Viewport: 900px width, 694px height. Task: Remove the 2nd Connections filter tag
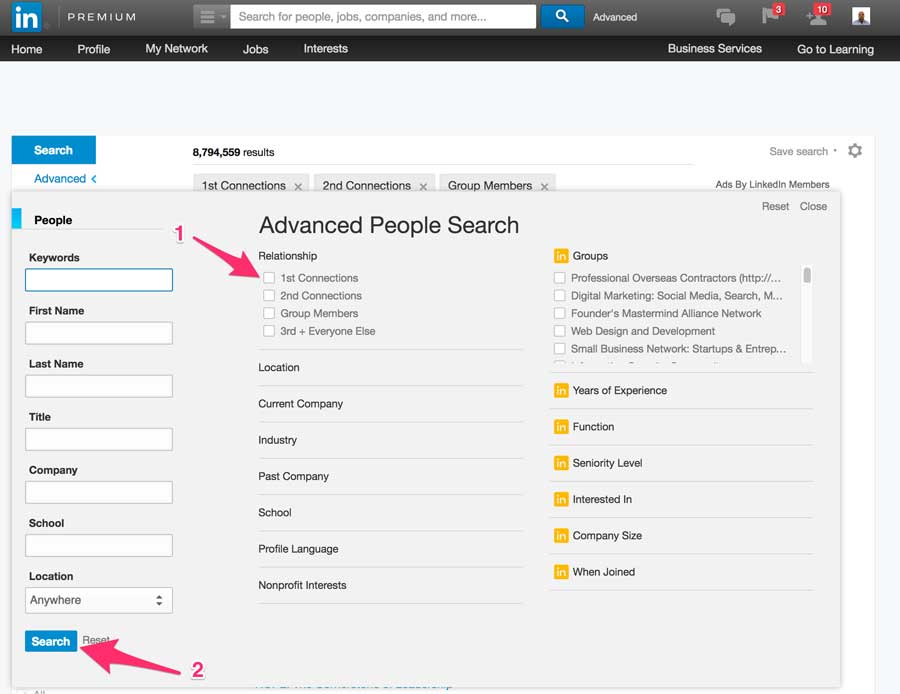[x=423, y=187]
